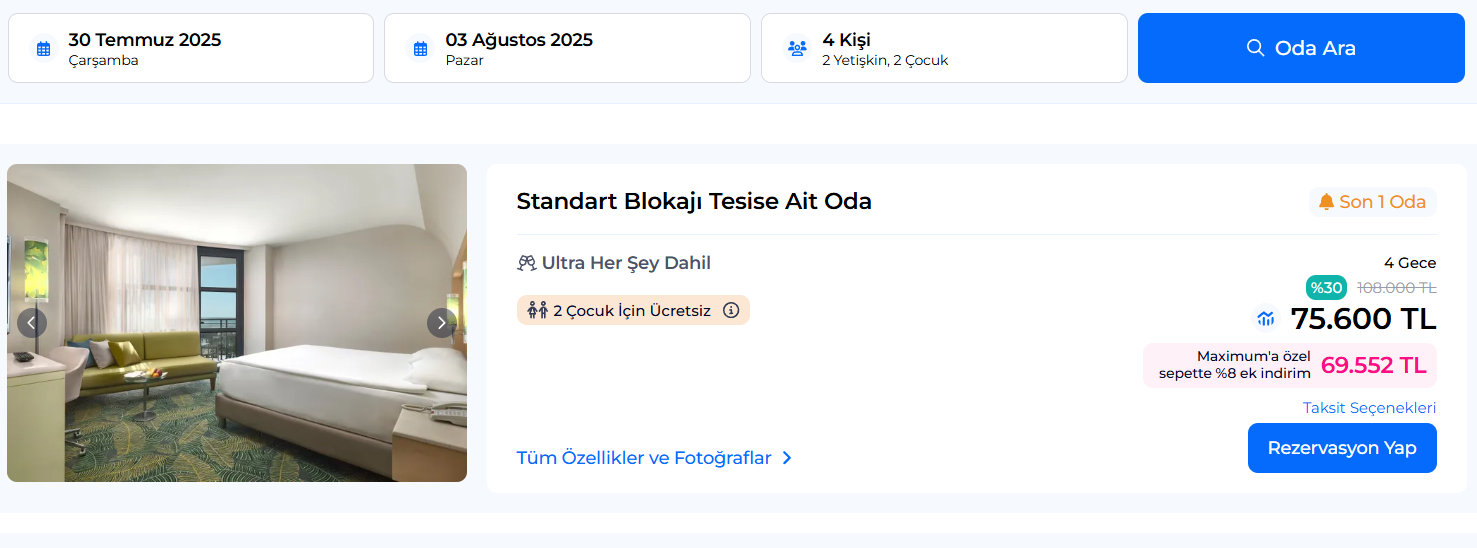This screenshot has width=1477, height=548.
Task: Click the check-out calendar icon
Action: click(x=420, y=48)
